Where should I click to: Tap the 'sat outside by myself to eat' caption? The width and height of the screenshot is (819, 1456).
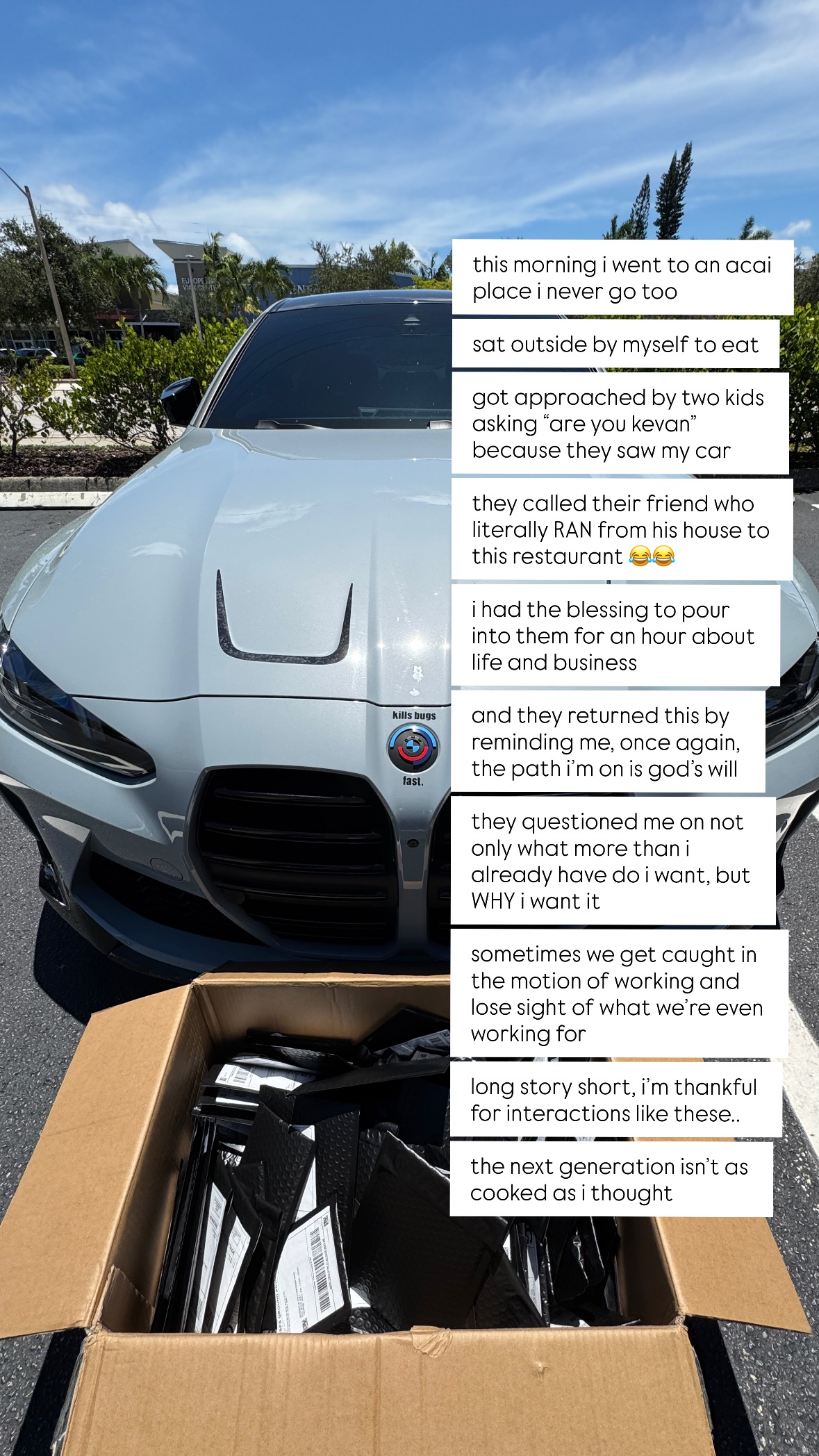(615, 344)
